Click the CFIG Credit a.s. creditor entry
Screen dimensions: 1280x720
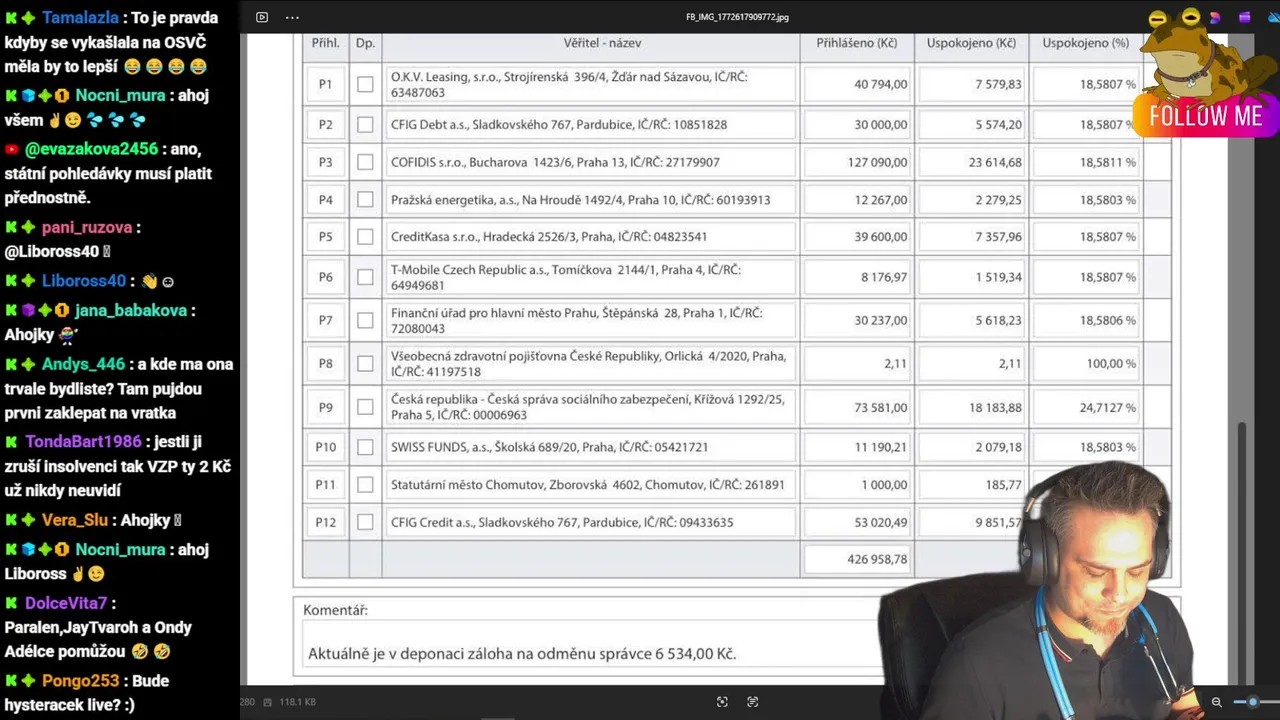click(x=562, y=522)
